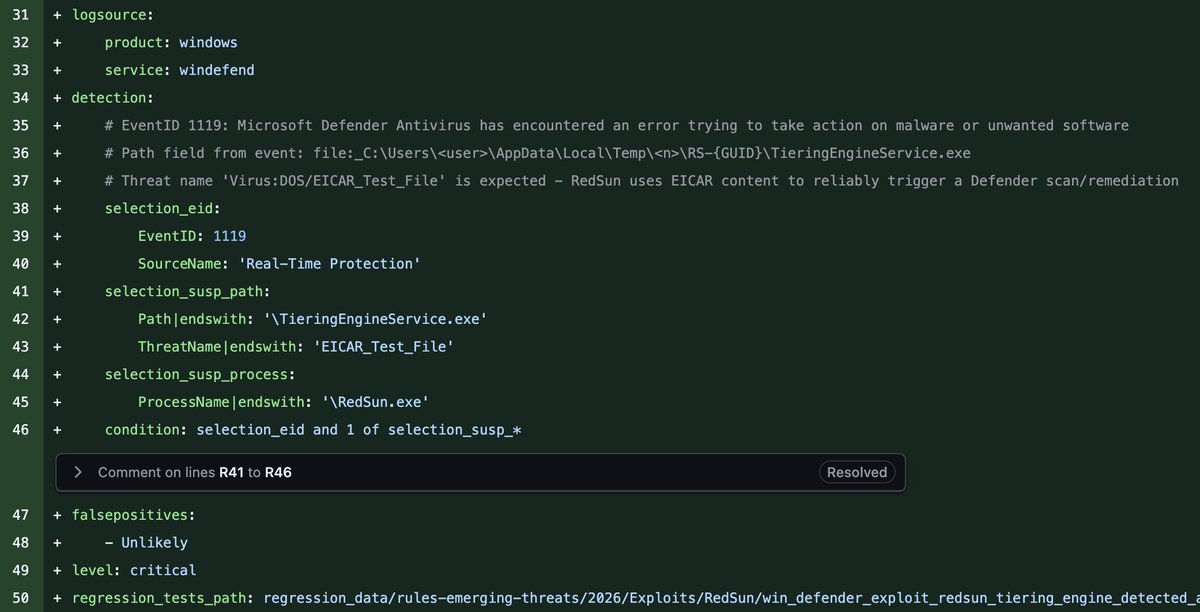The width and height of the screenshot is (1200, 612).
Task: Click the 'selection_susp_path:' key
Action: pyautogui.click(x=187, y=291)
